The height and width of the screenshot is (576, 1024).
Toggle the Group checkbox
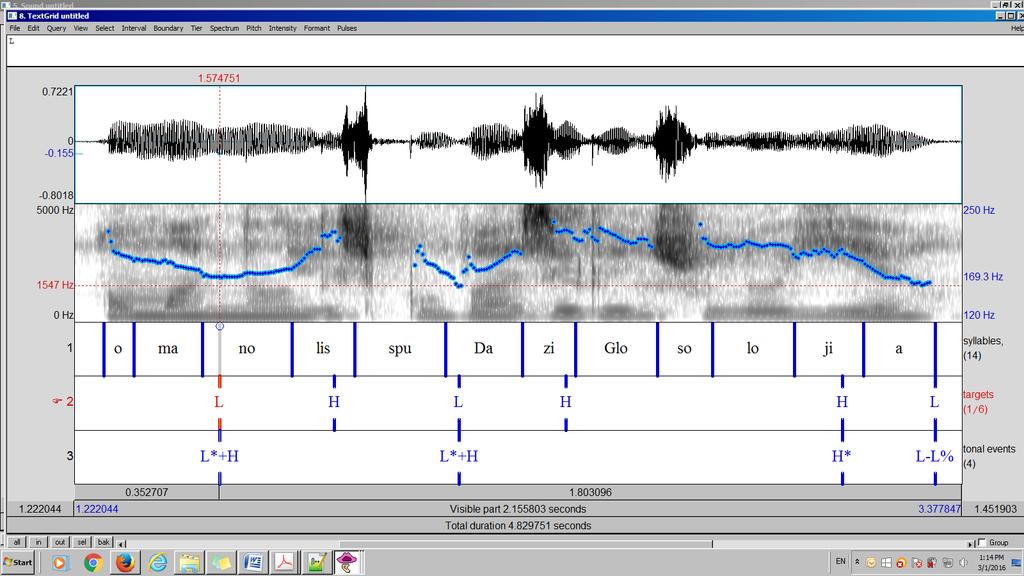(x=982, y=543)
